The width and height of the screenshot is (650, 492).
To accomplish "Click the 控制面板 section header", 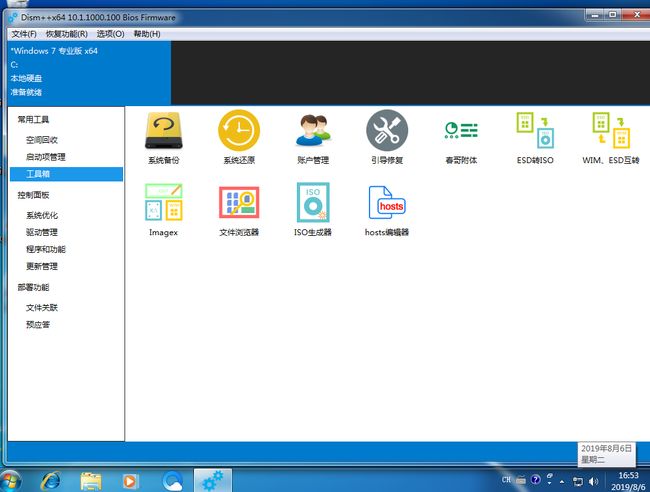I will [x=33, y=195].
